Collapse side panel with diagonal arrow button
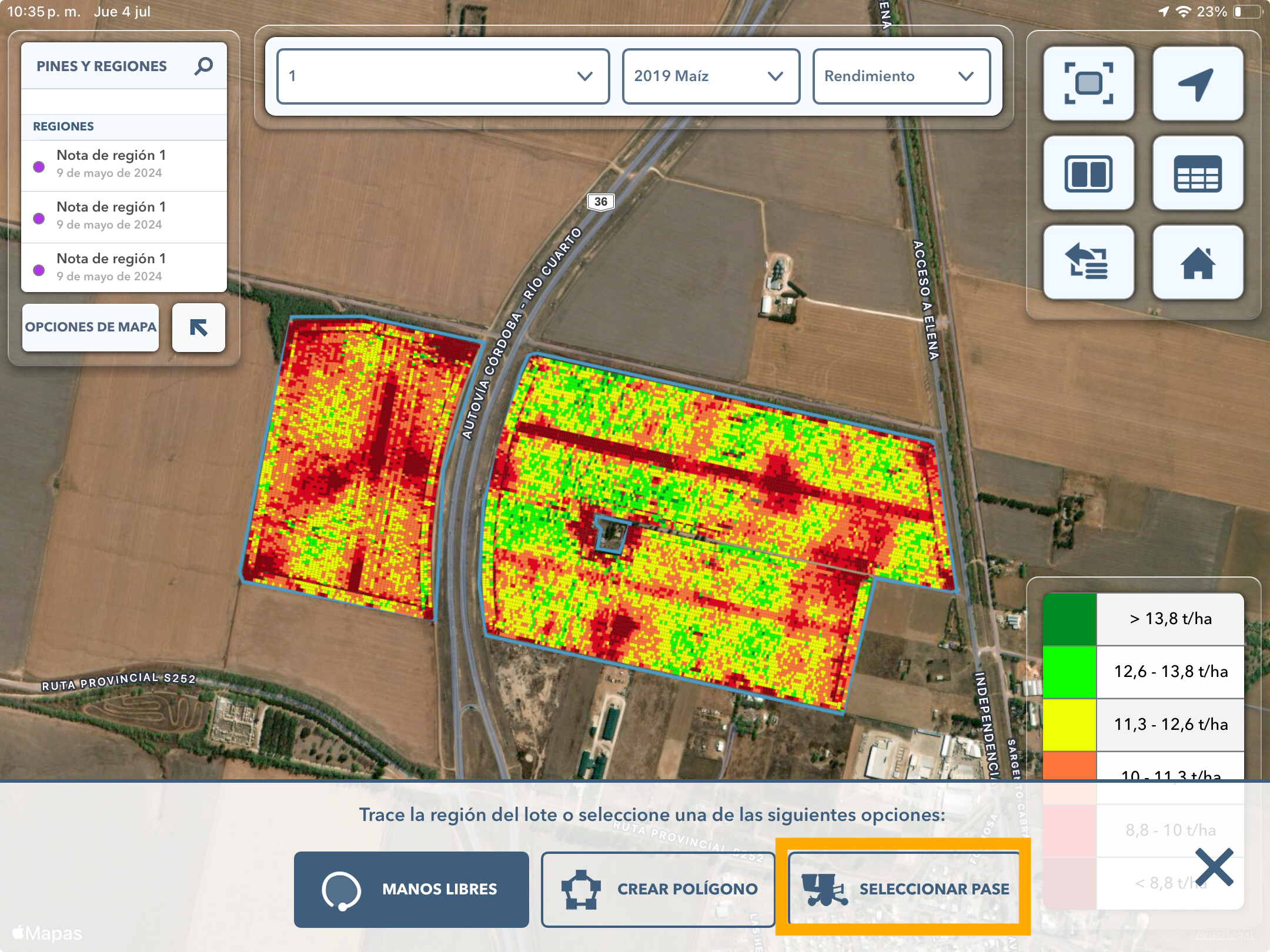The width and height of the screenshot is (1270, 952). (199, 327)
